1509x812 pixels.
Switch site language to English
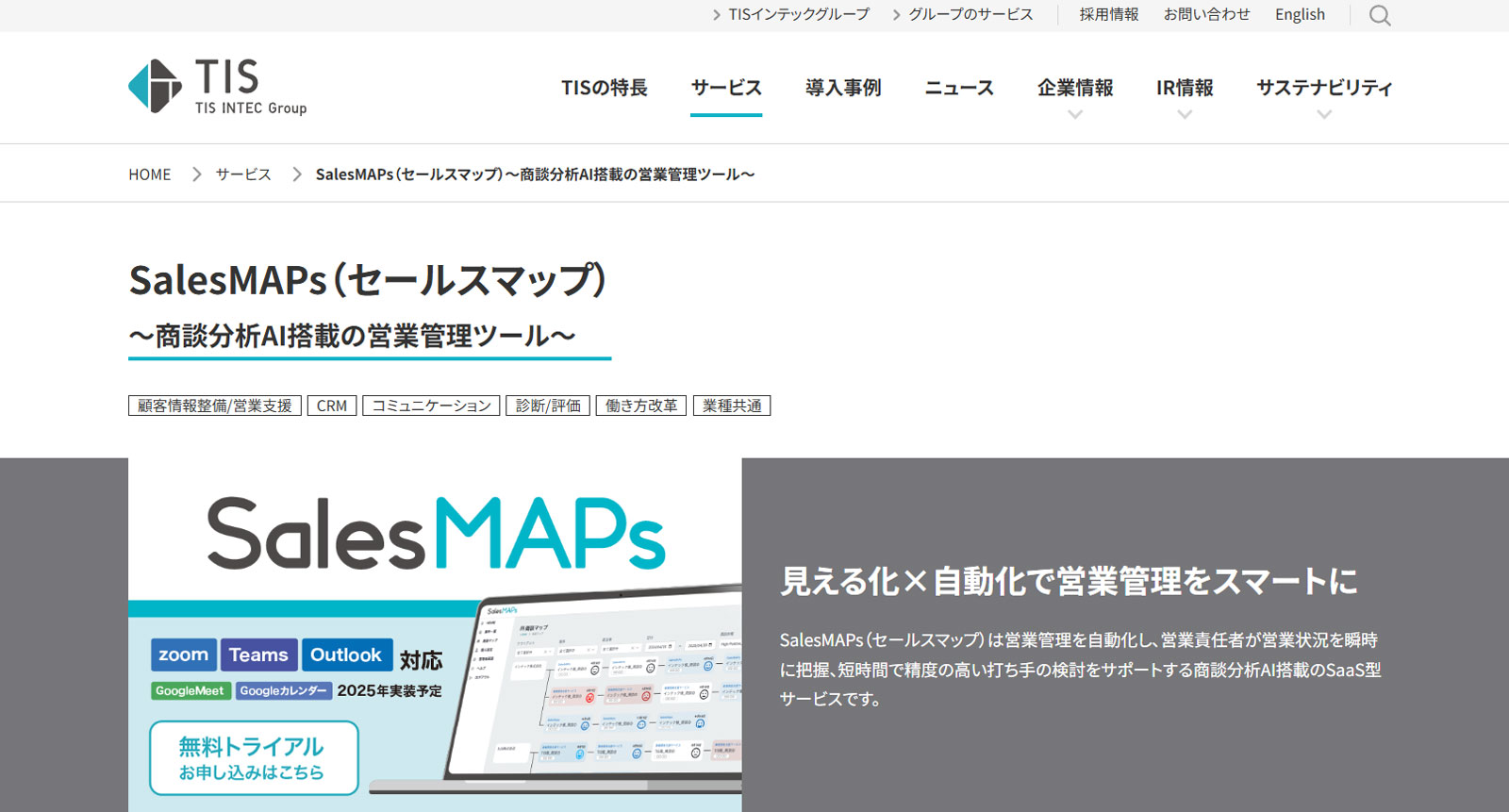[x=1300, y=14]
